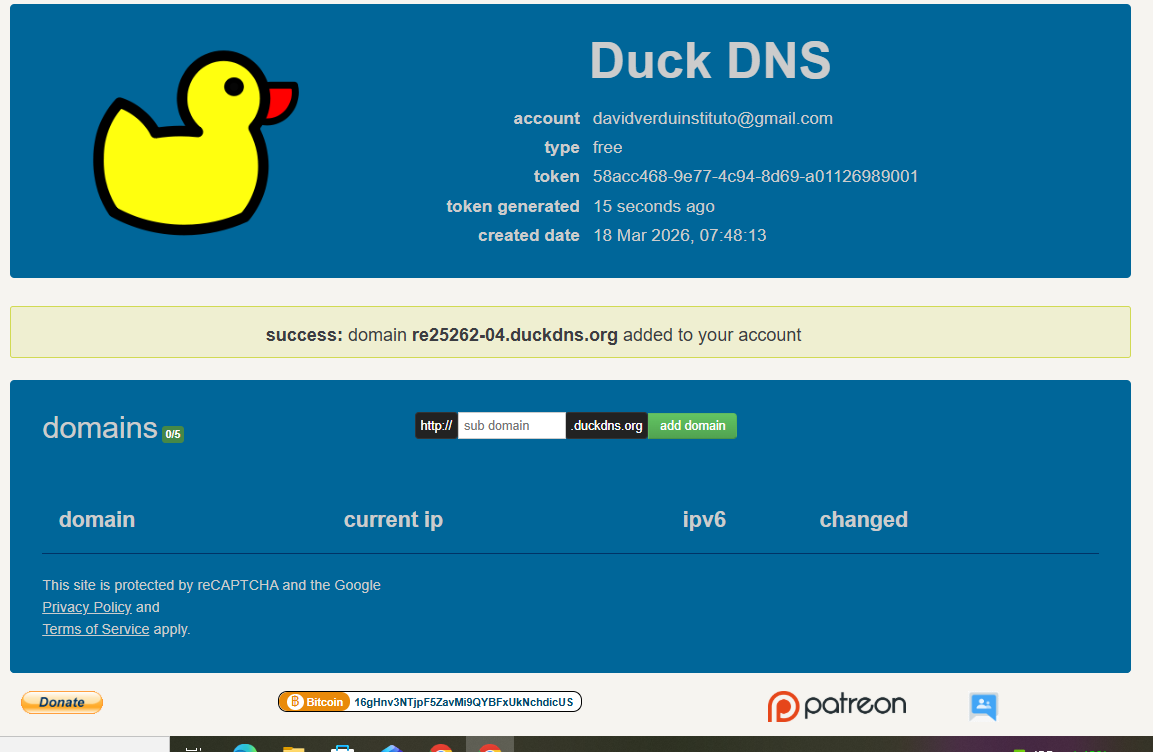Click the token value 58acc468-9e77-4c94-8d69-a01126989001
Viewport: 1153px width, 752px height.
pos(755,176)
